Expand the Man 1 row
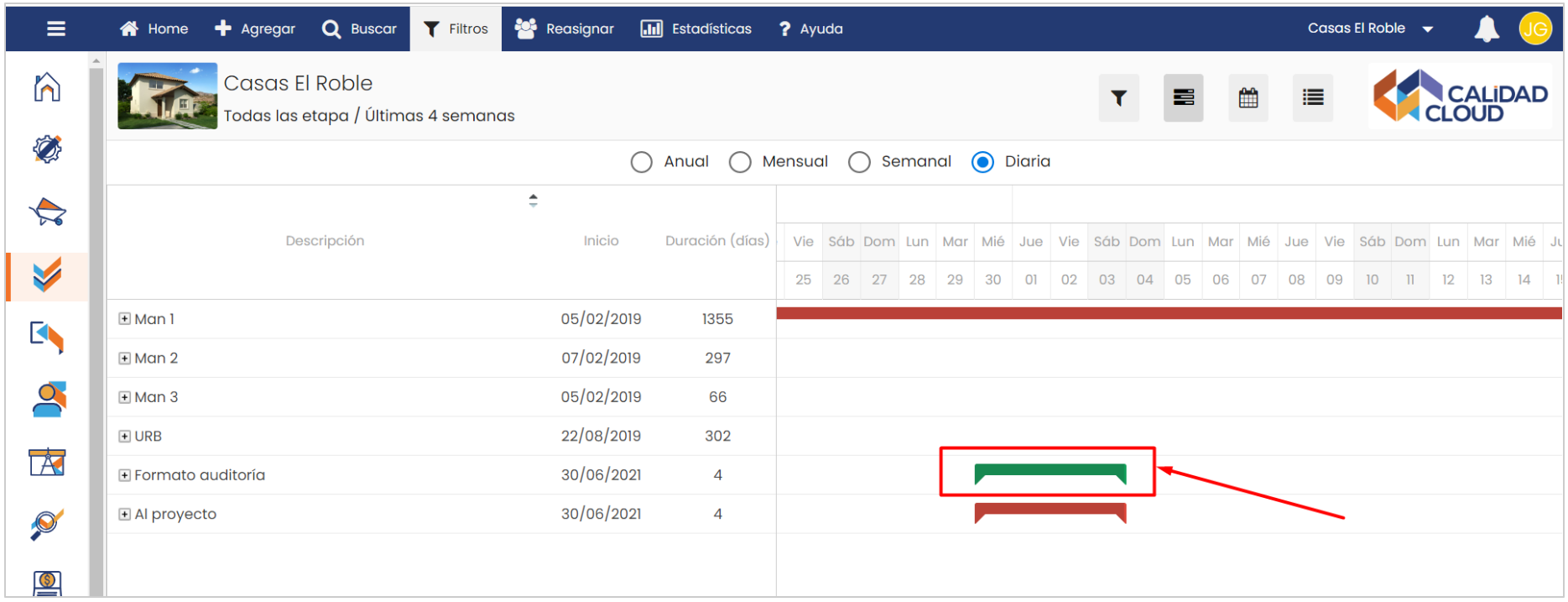 click(x=124, y=319)
